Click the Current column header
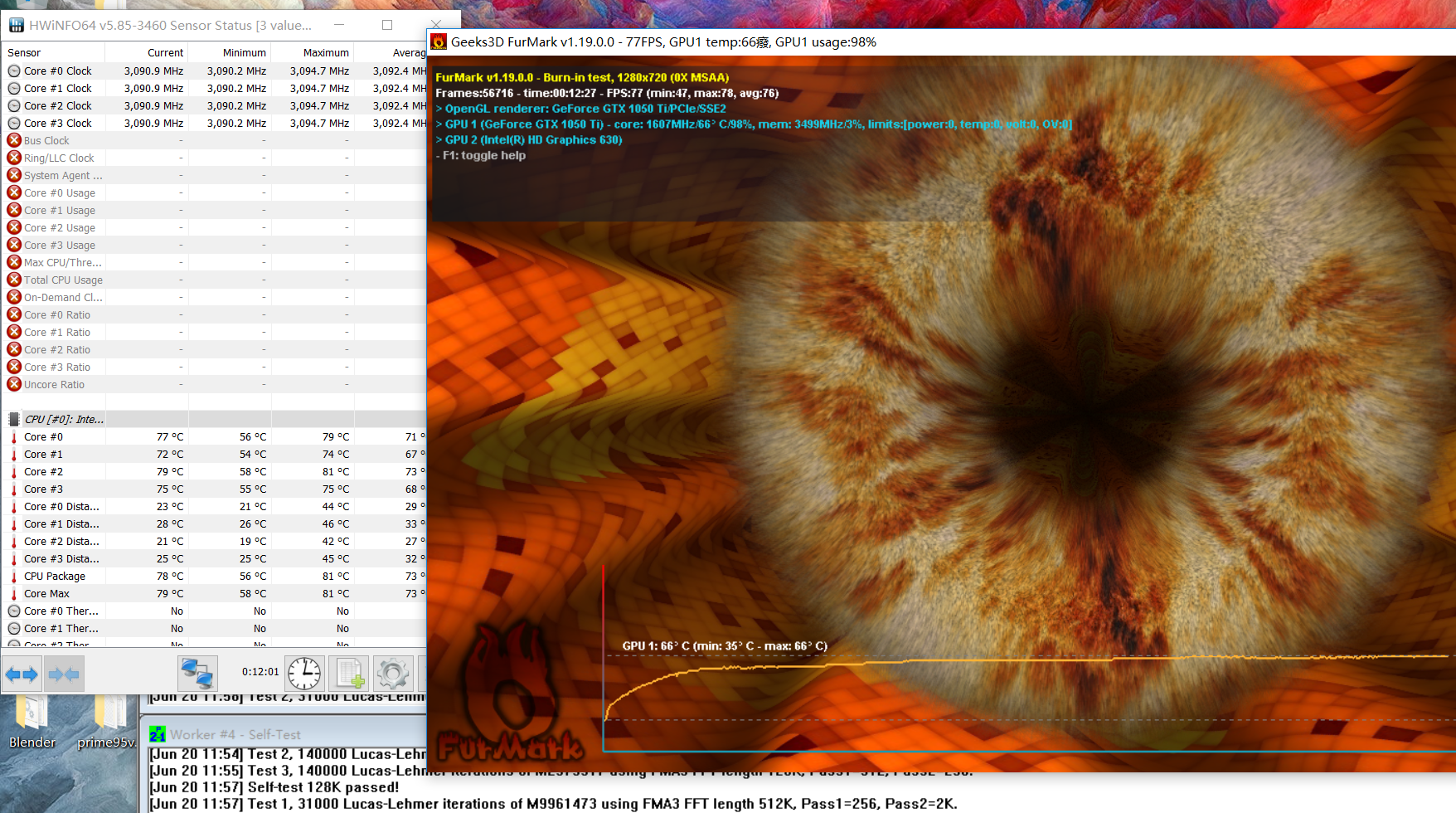 pyautogui.click(x=165, y=52)
